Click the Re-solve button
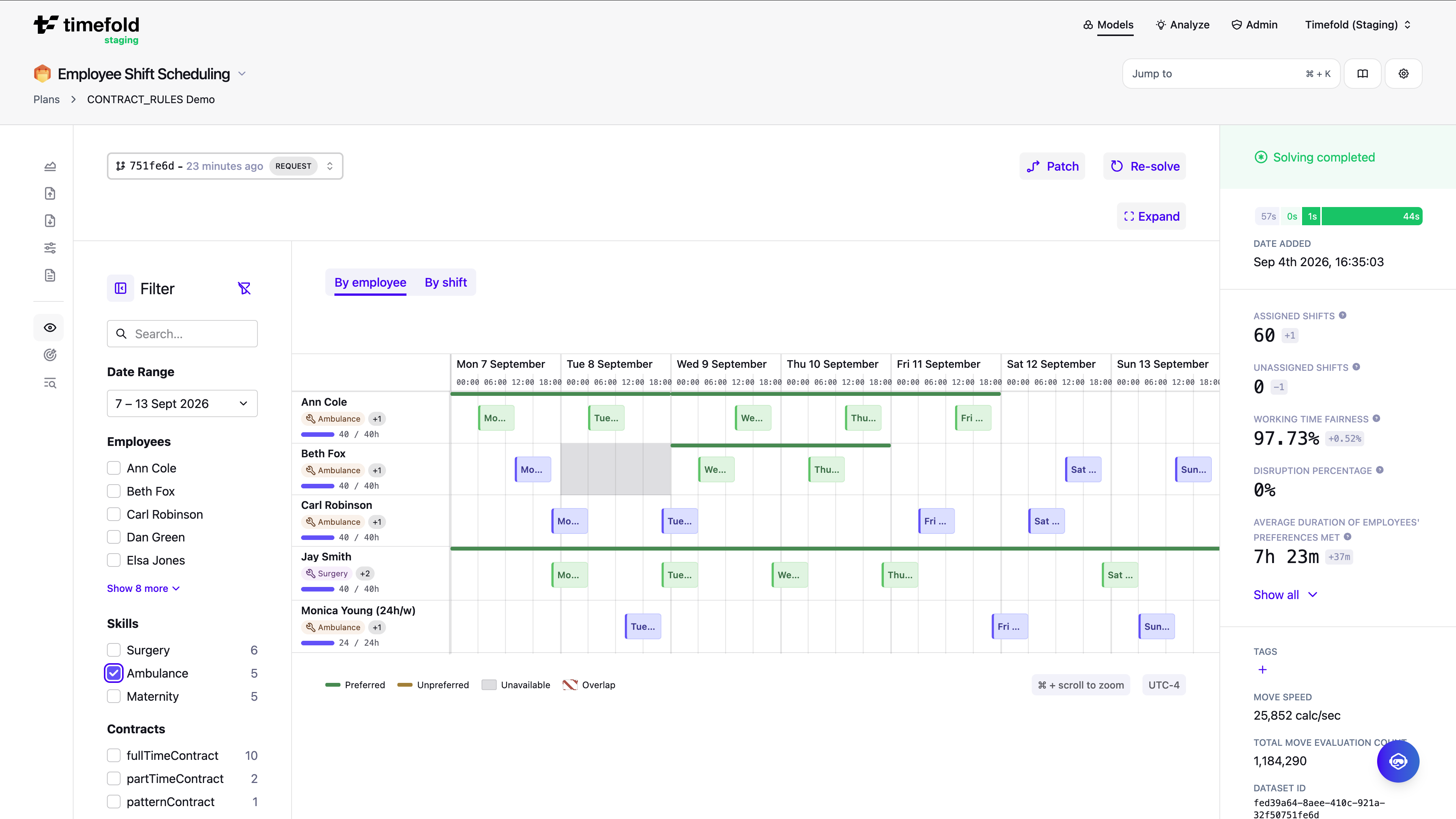 pyautogui.click(x=1145, y=166)
